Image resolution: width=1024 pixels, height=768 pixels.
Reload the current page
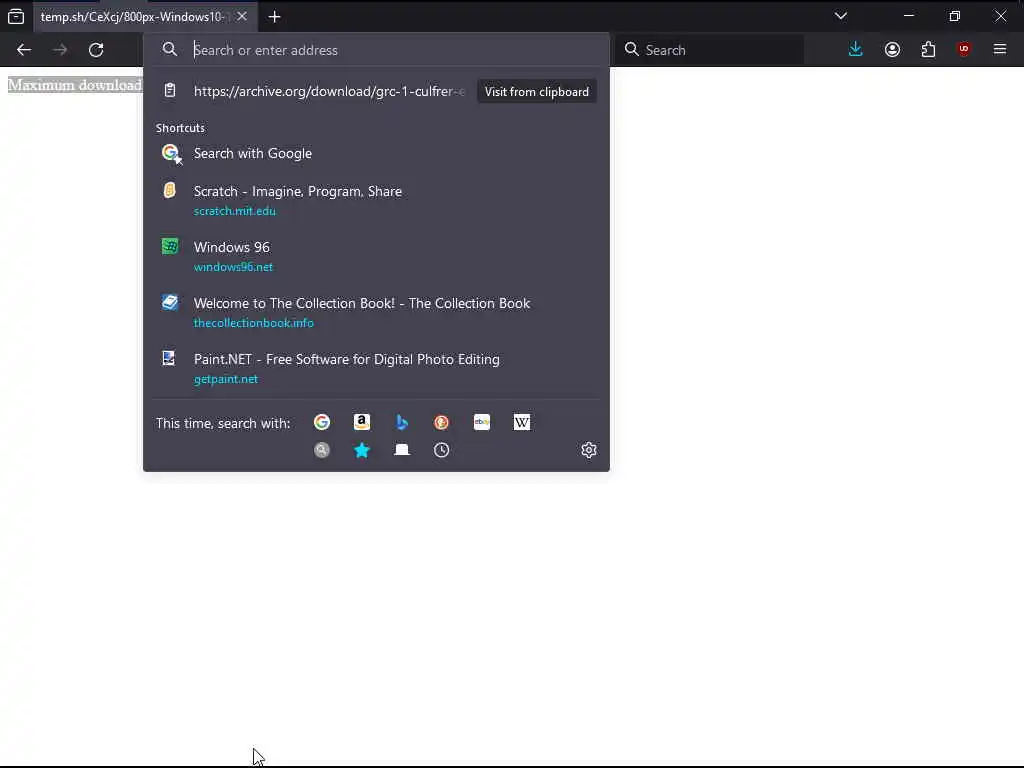[96, 50]
